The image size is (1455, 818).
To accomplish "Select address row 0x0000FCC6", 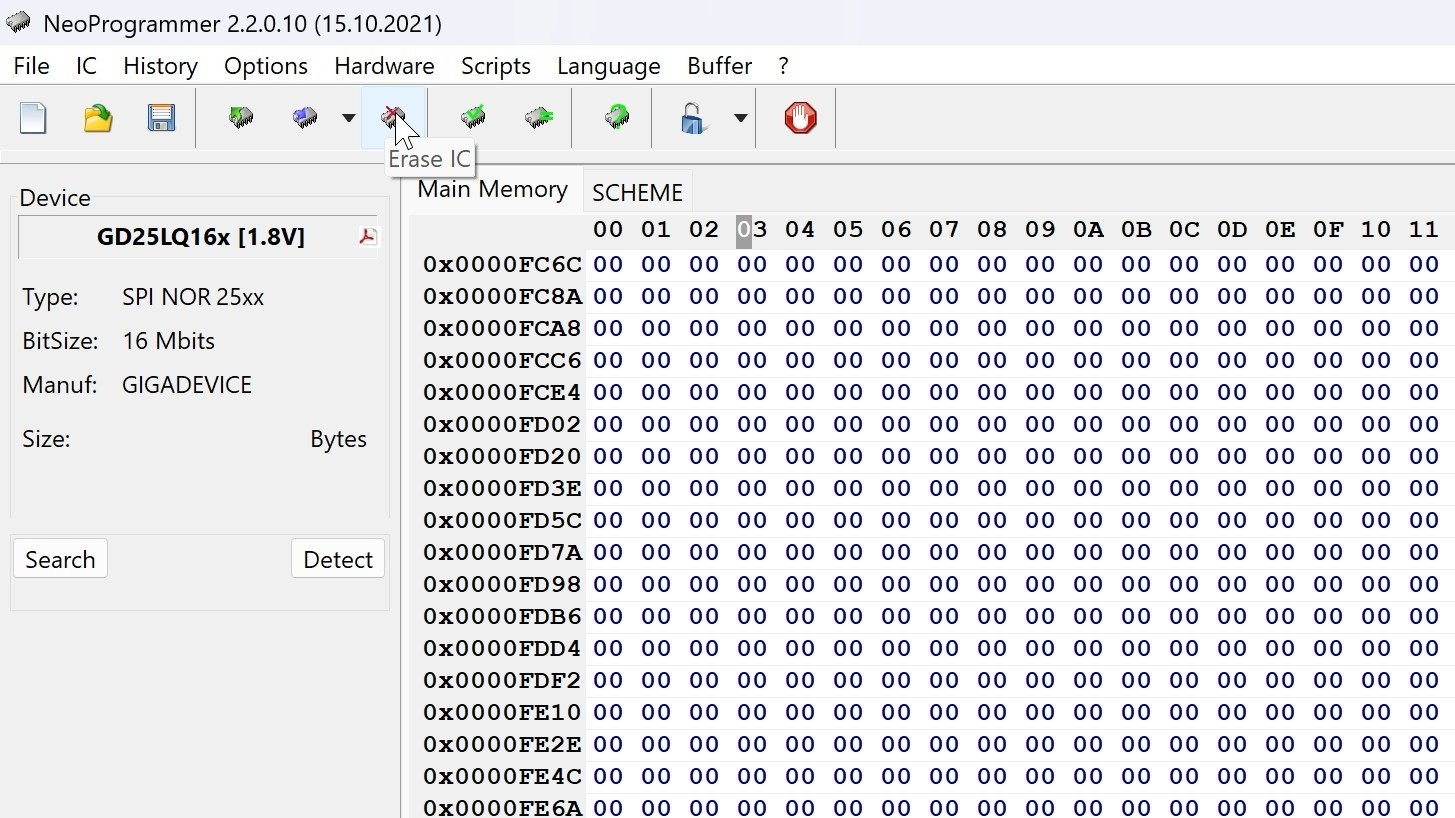I will point(502,361).
